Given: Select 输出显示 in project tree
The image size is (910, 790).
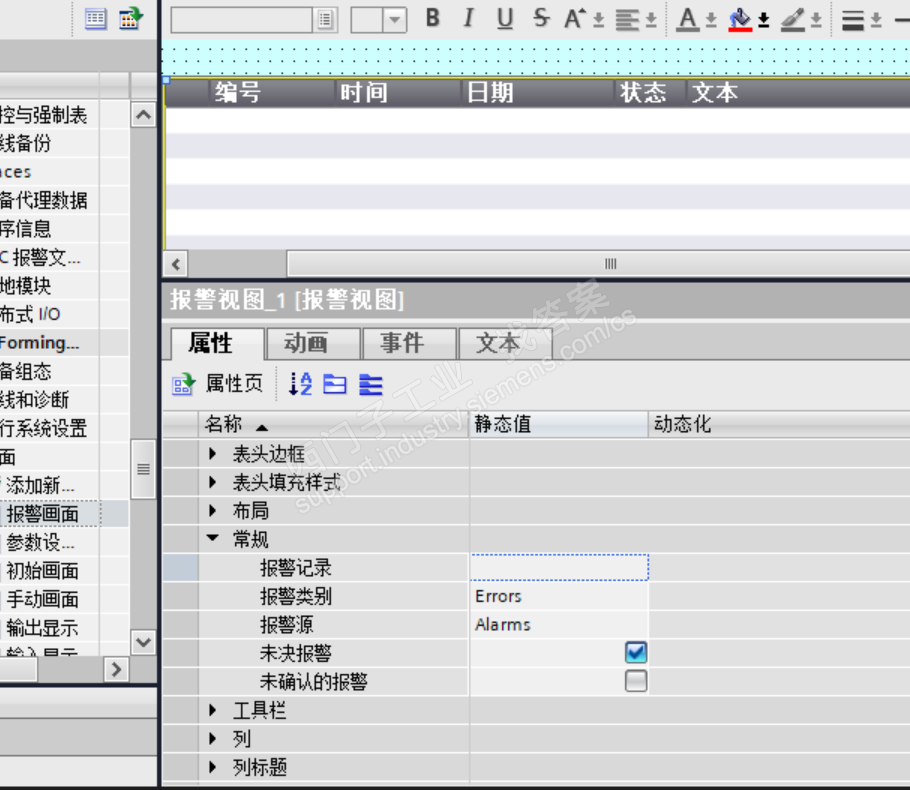Looking at the screenshot, I should [42, 628].
